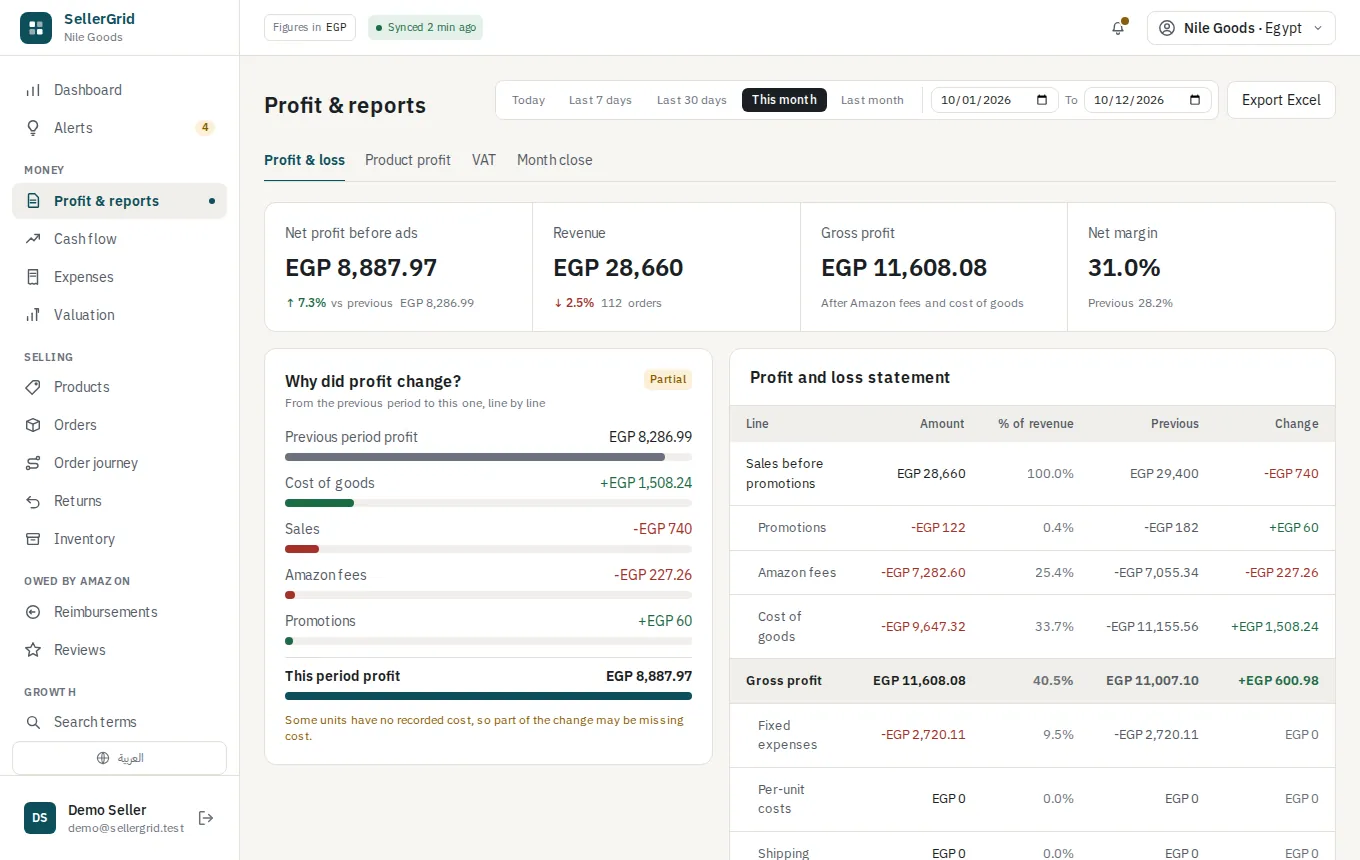Open the Month close tab

click(x=554, y=160)
